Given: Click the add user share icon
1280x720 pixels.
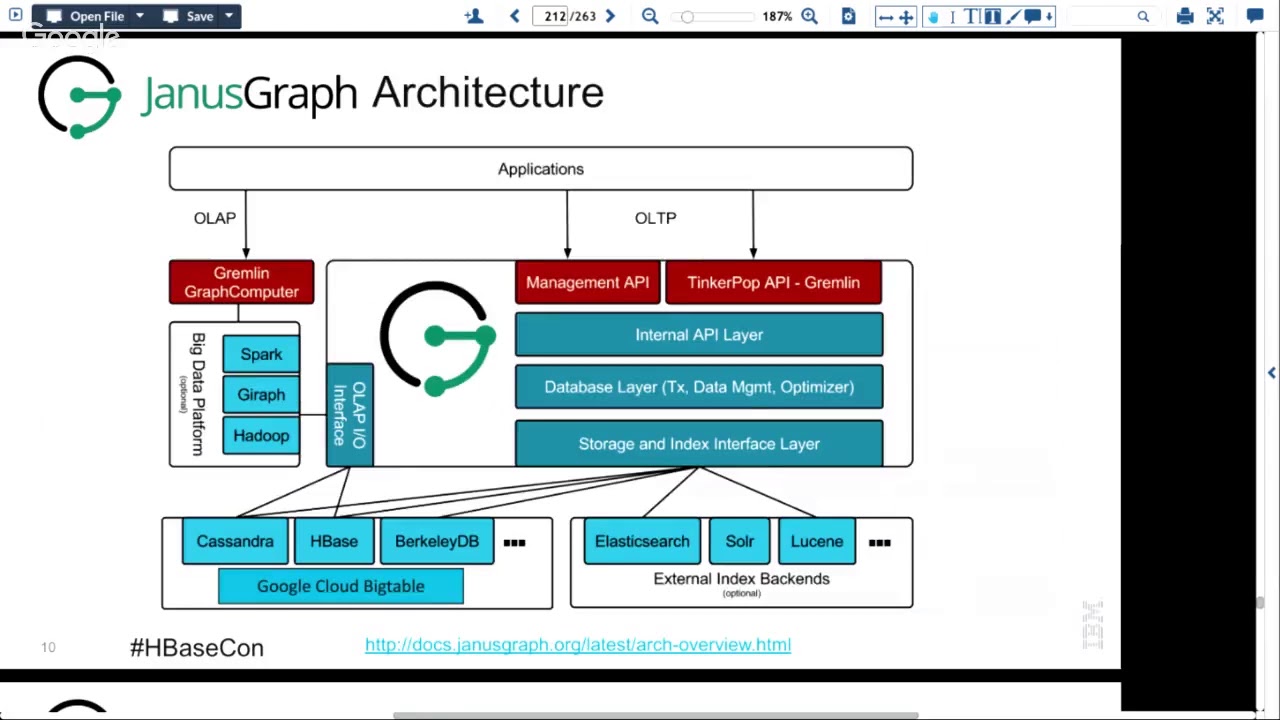Looking at the screenshot, I should (x=474, y=16).
